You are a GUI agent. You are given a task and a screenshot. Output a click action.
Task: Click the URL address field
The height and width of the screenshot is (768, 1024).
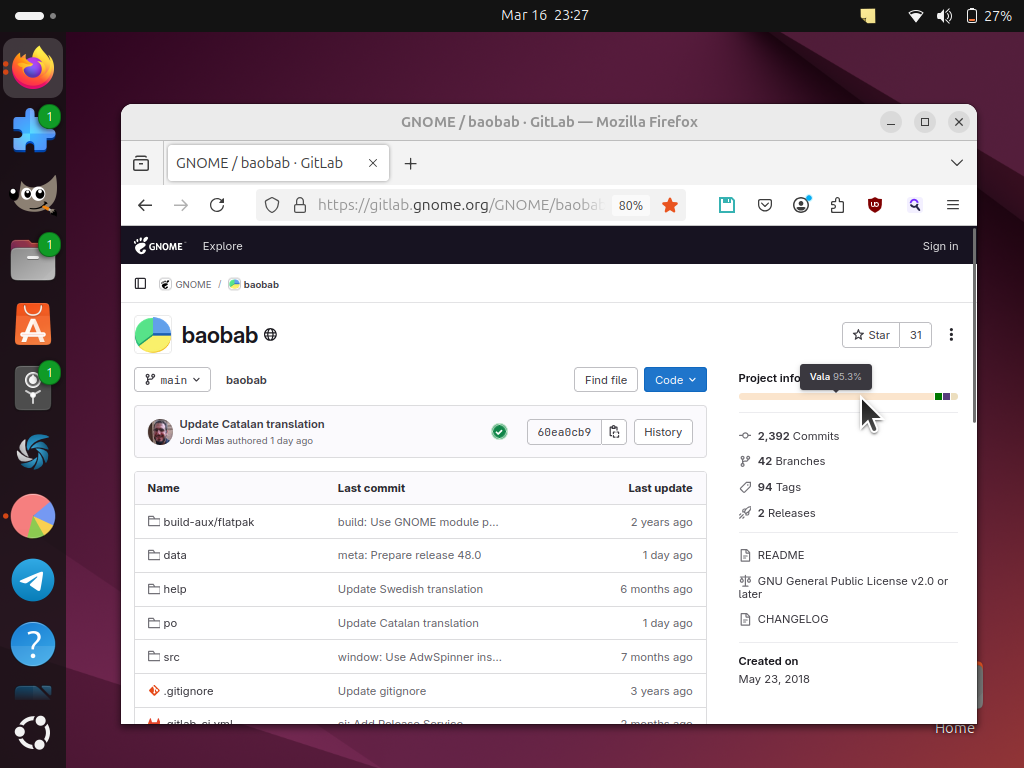coord(460,205)
